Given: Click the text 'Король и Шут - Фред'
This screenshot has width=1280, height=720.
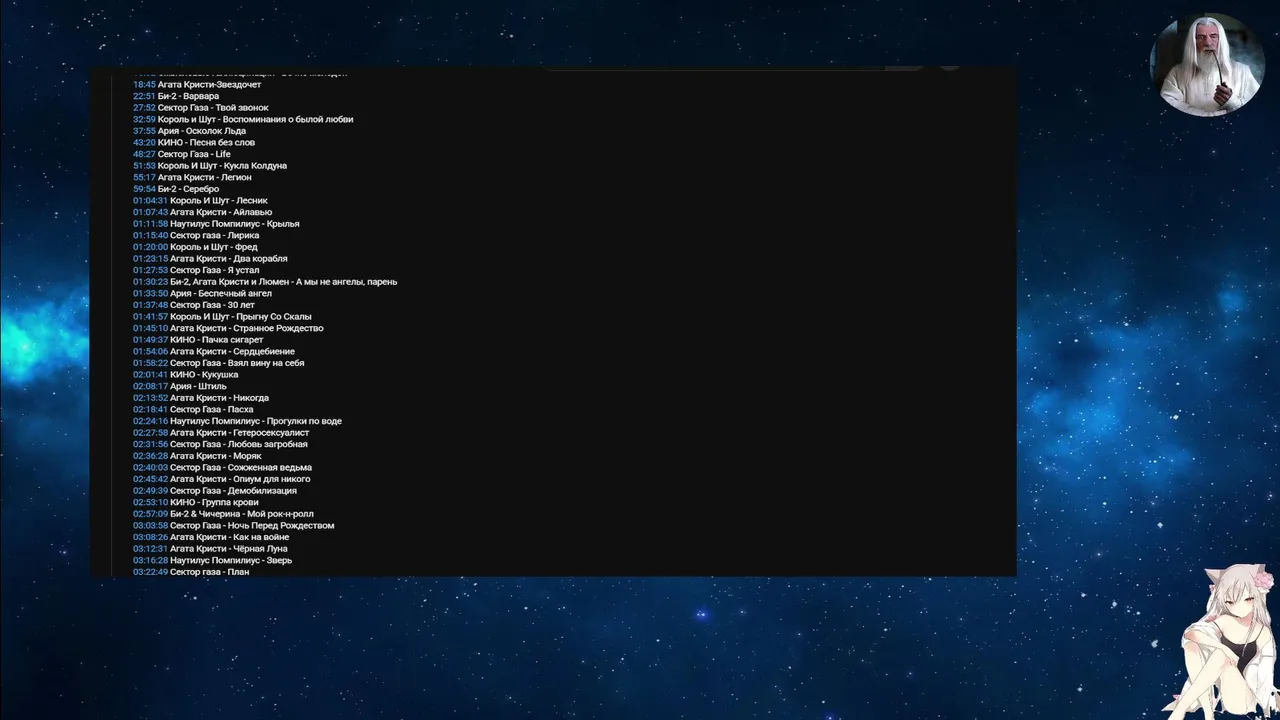Looking at the screenshot, I should 214,247.
